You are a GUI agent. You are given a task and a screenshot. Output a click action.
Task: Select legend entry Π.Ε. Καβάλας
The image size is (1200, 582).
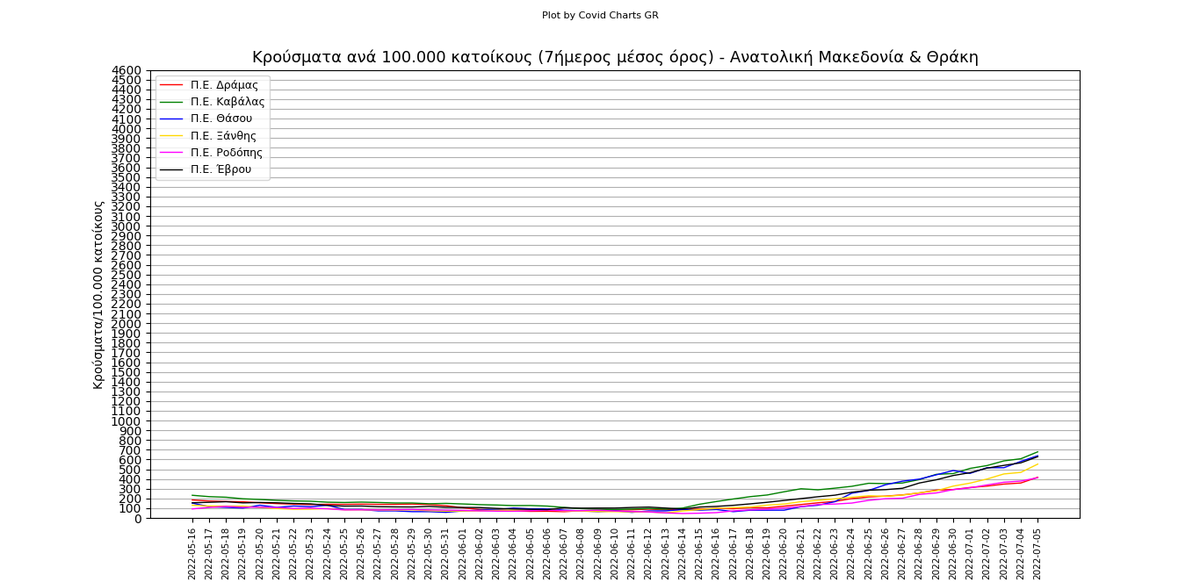tap(213, 102)
